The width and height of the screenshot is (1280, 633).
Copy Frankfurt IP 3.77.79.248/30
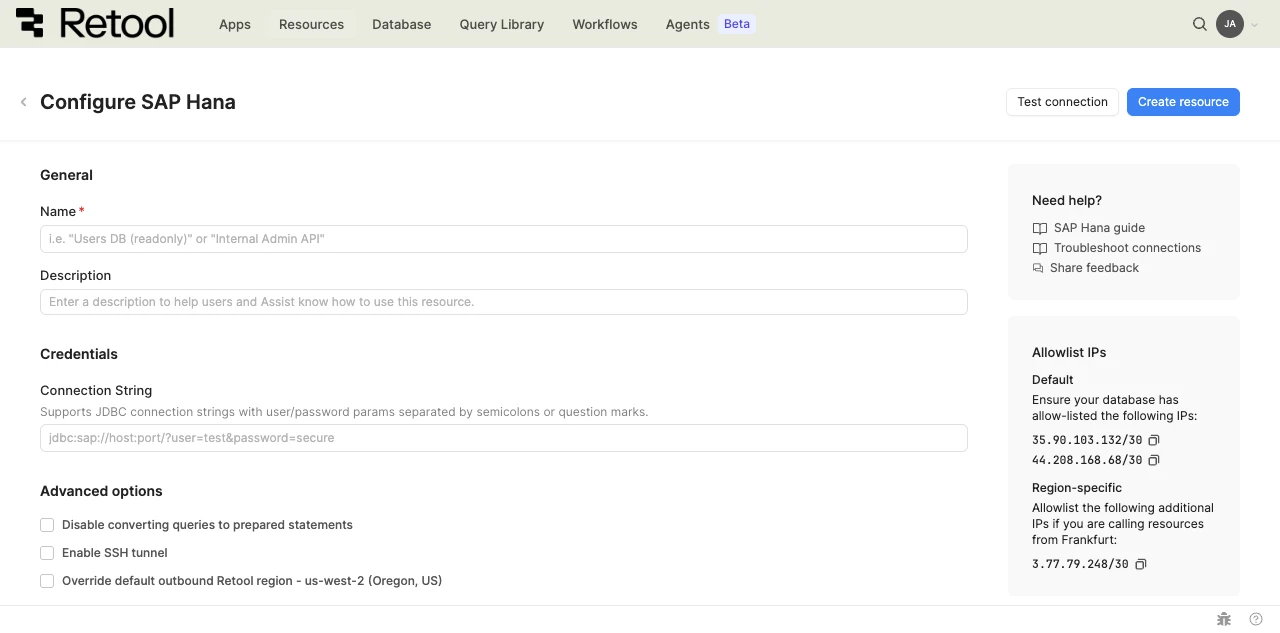(1141, 564)
